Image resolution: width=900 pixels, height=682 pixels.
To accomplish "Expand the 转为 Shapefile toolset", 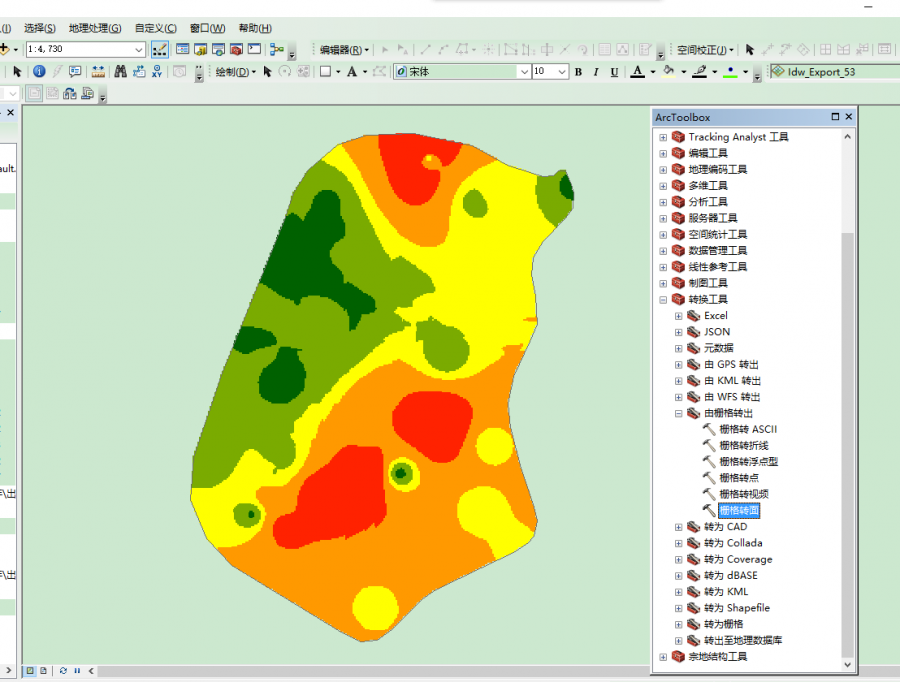I will pyautogui.click(x=678, y=608).
